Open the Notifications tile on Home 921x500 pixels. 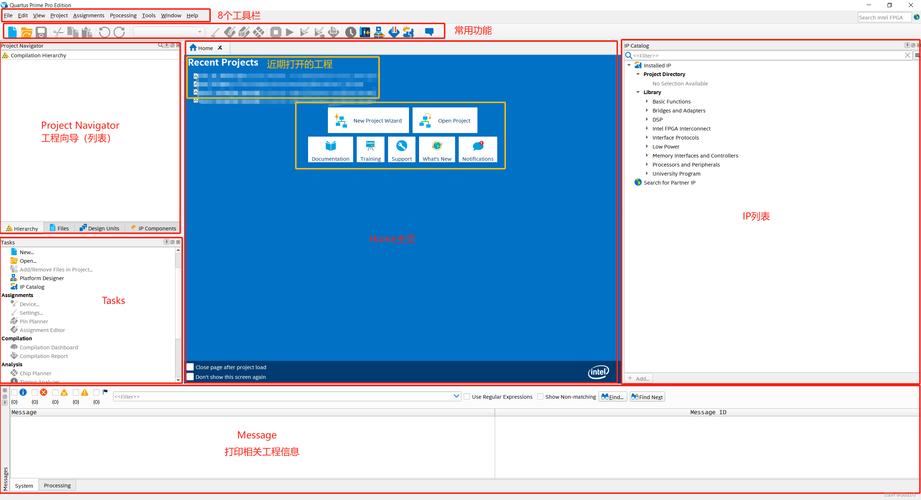coord(478,150)
